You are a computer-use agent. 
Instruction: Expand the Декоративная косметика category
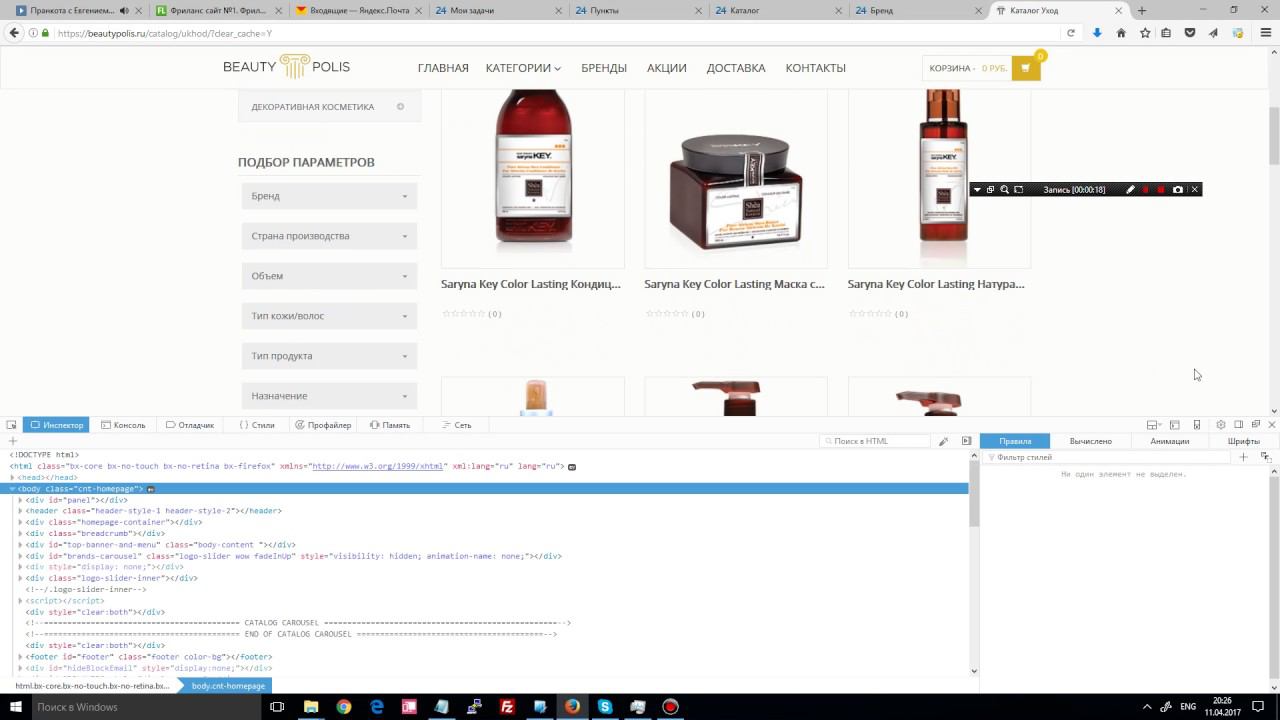400,107
